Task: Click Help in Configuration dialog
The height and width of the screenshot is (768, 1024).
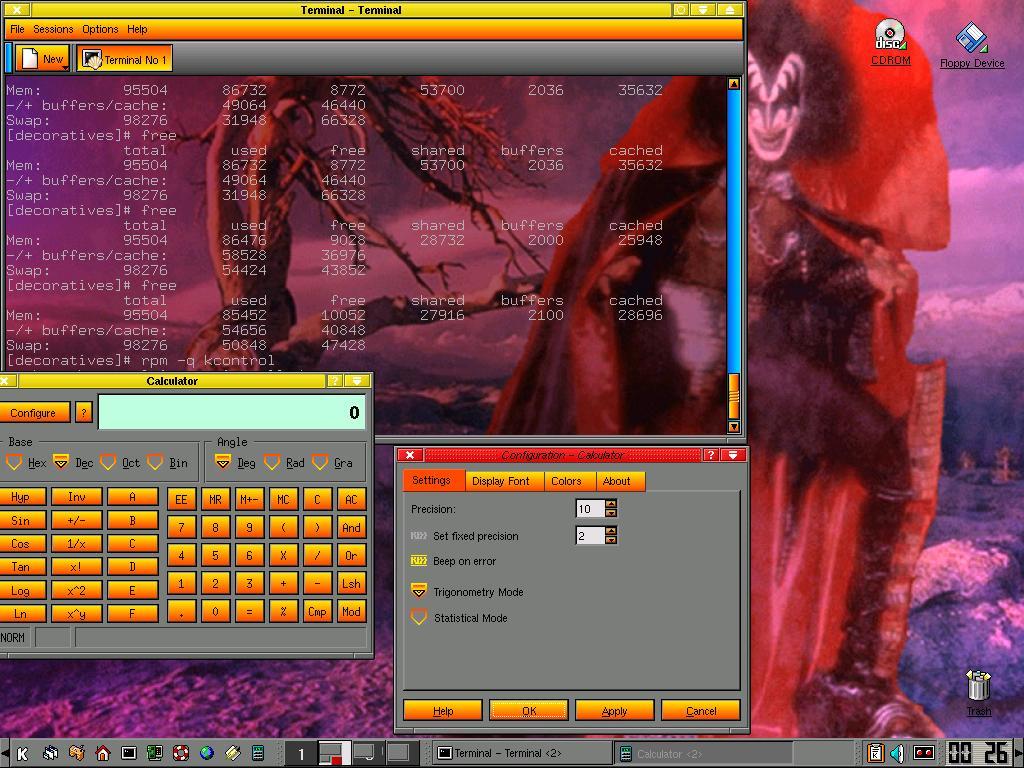Action: point(443,711)
